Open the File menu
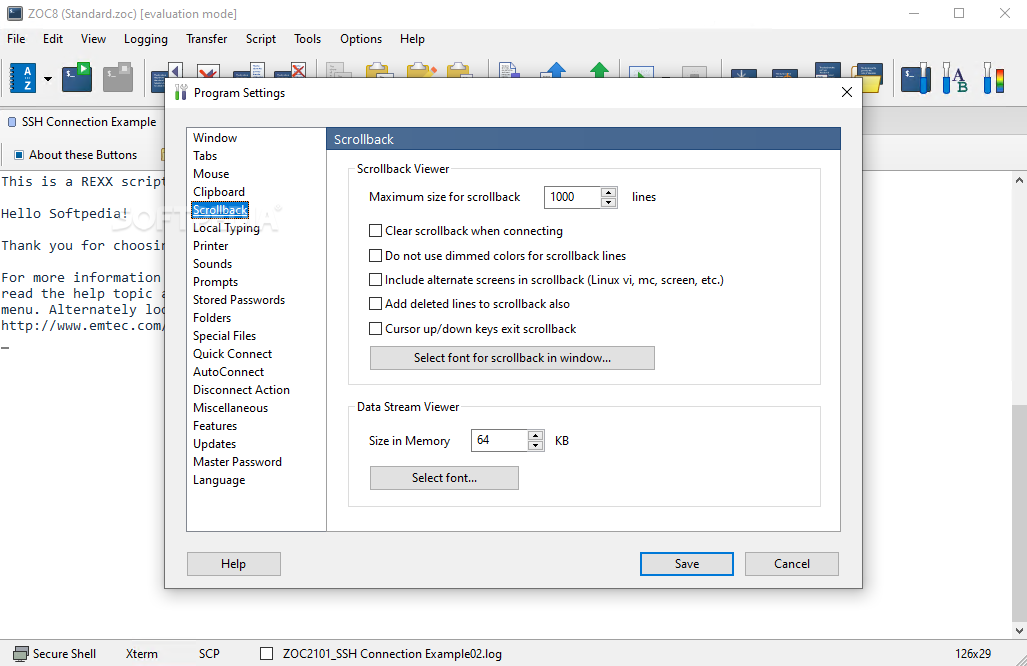 [x=16, y=39]
